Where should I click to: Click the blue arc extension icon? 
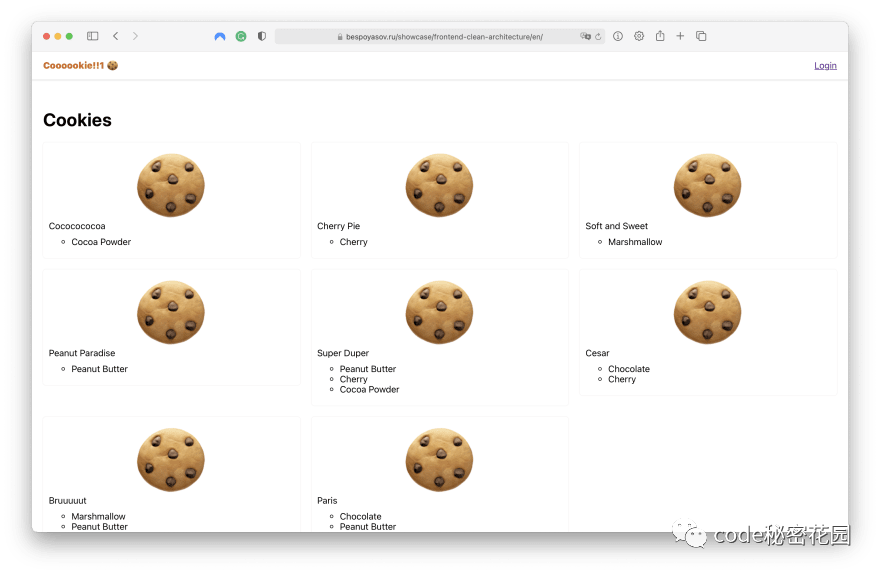[220, 36]
